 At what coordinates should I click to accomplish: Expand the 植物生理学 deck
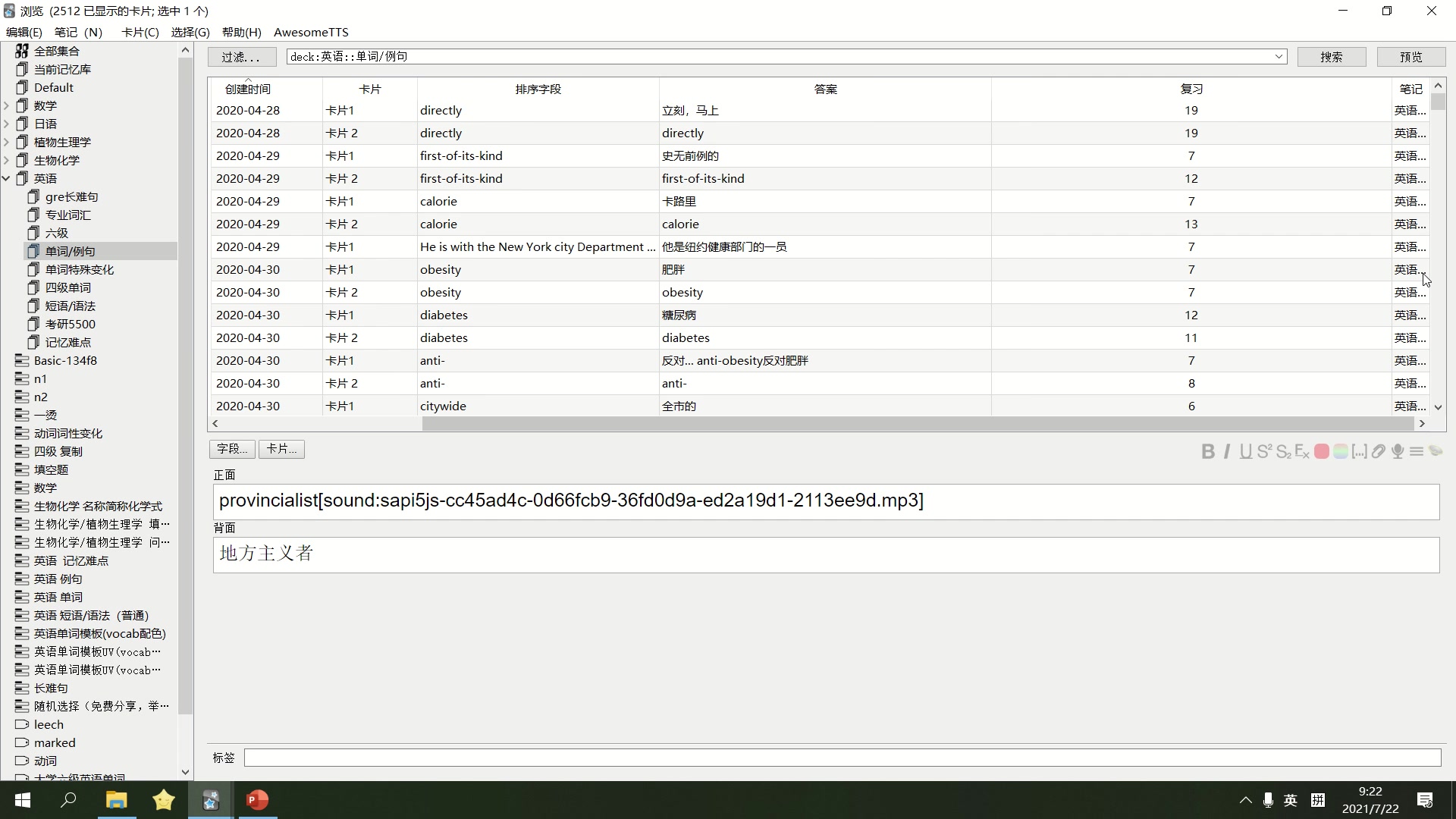[x=7, y=142]
